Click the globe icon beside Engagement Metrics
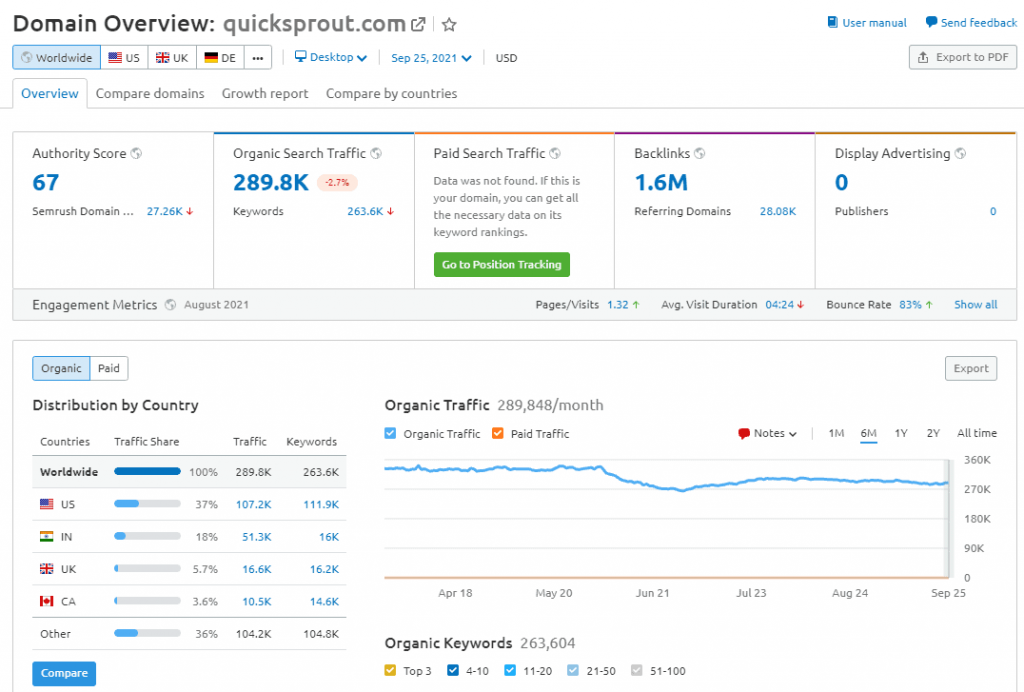This screenshot has height=692, width=1024. click(x=170, y=305)
